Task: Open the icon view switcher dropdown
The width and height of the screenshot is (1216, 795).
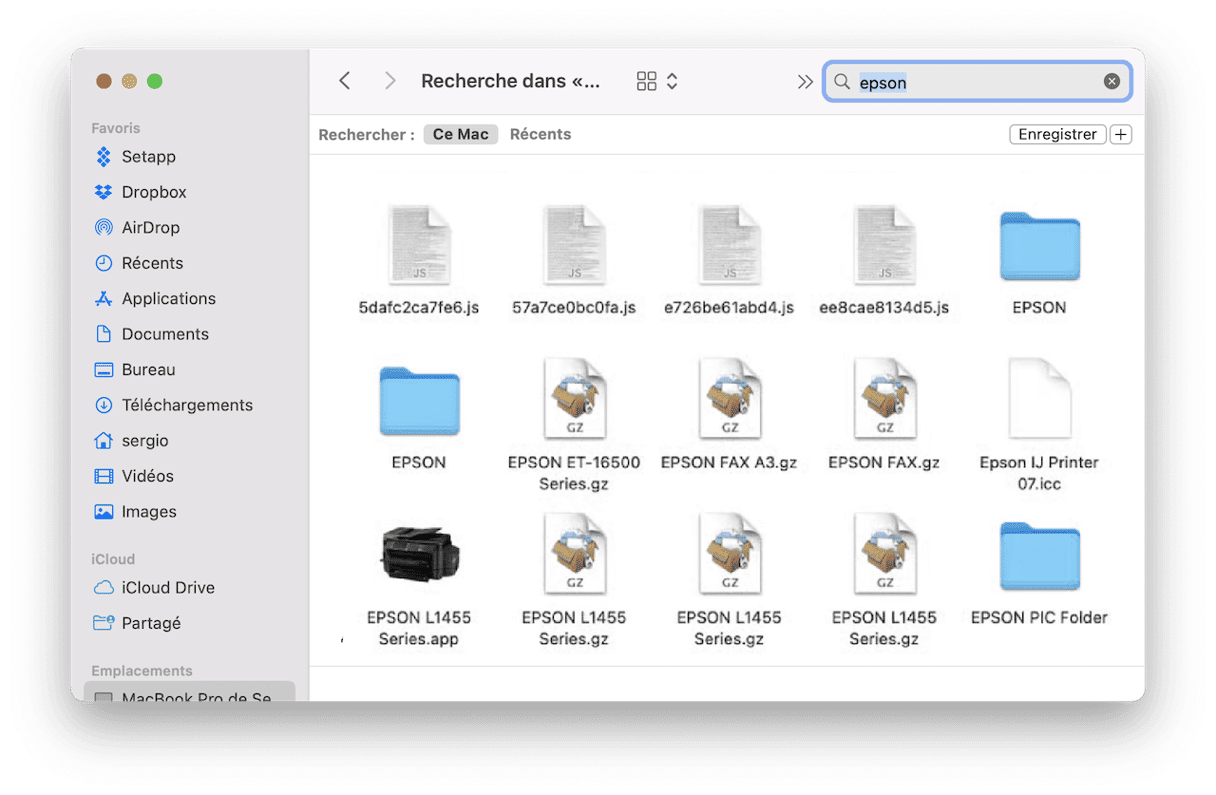Action: click(x=657, y=81)
